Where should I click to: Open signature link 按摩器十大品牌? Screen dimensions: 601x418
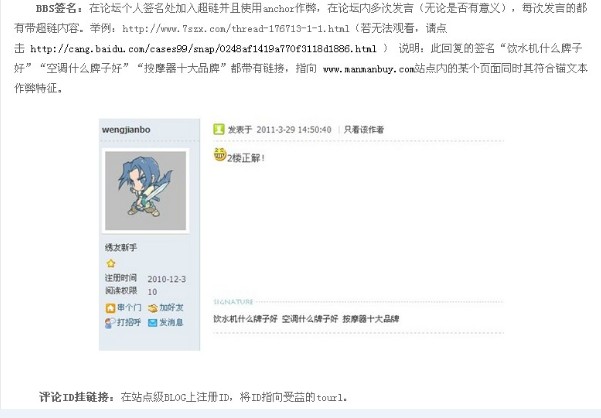(x=371, y=319)
